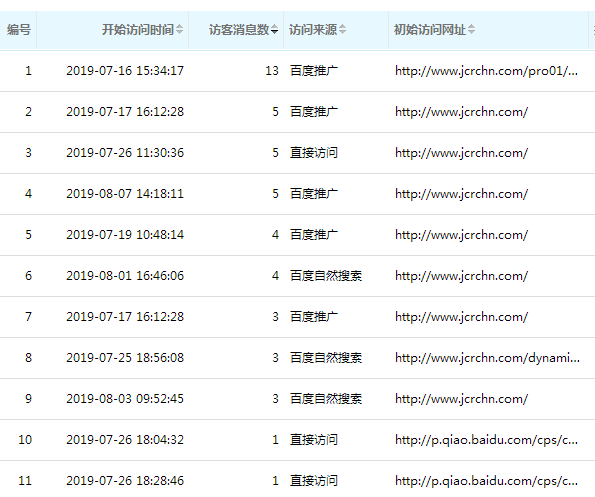Click message count 13 in row 1
595x497 pixels.
tap(272, 71)
